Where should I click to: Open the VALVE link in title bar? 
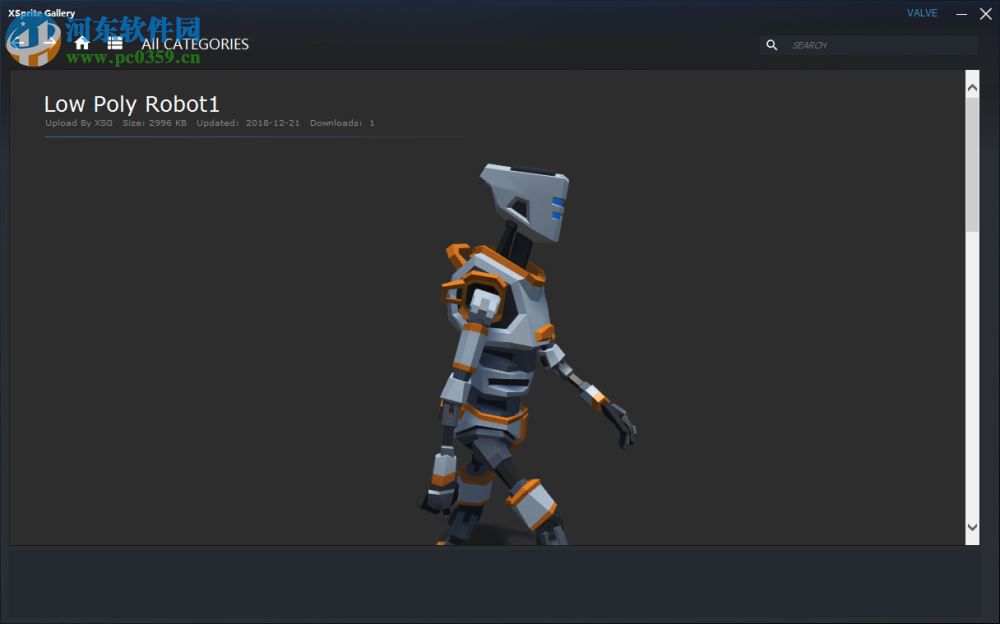[x=922, y=13]
